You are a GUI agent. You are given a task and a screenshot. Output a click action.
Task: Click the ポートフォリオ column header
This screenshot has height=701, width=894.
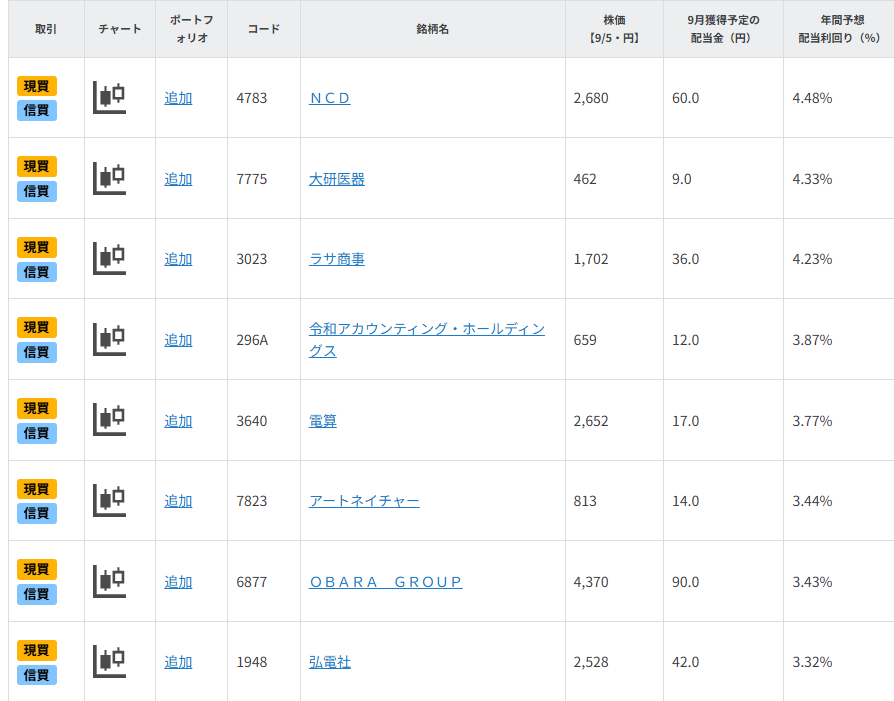point(192,29)
